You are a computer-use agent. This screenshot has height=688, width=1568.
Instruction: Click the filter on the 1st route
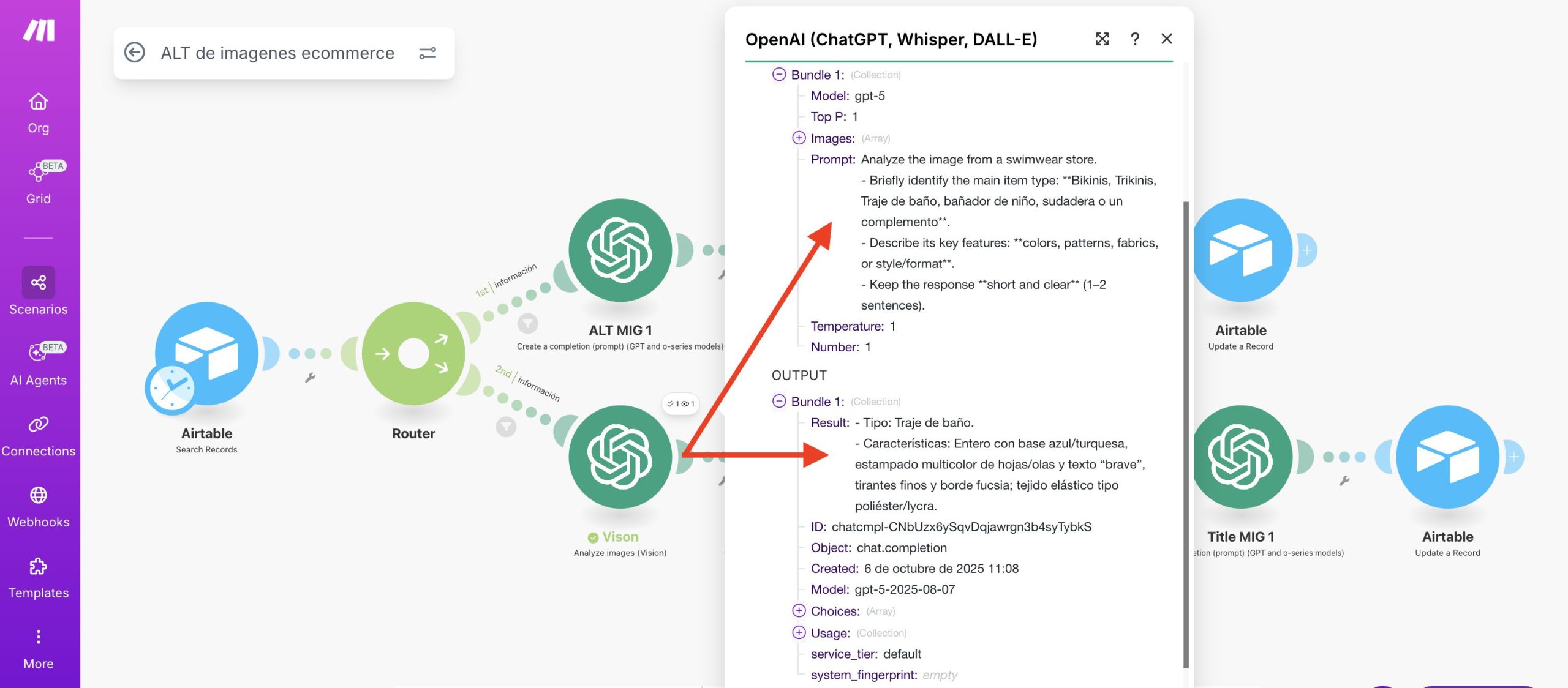click(527, 323)
